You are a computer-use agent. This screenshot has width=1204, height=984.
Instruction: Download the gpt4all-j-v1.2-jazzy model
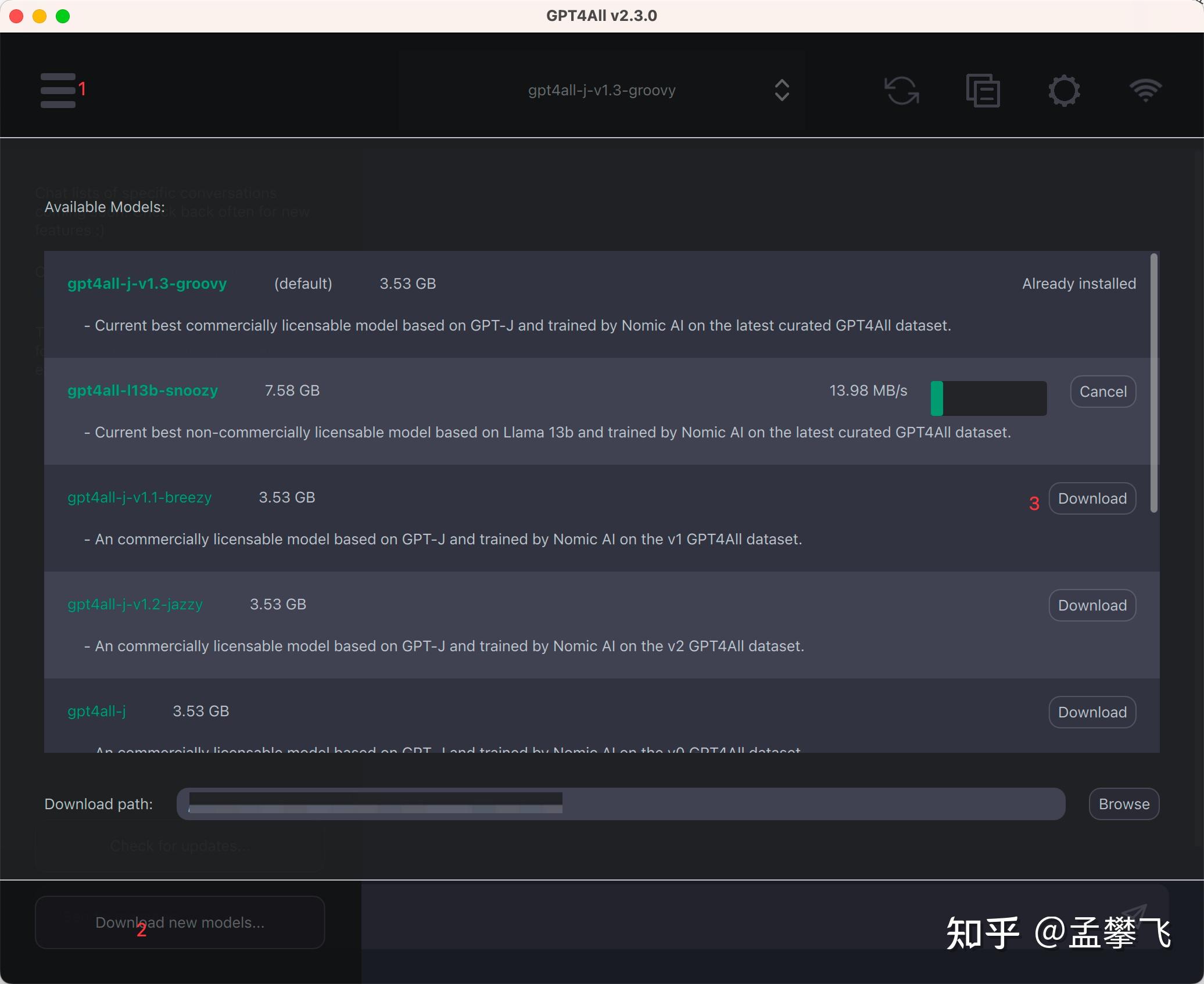point(1091,605)
